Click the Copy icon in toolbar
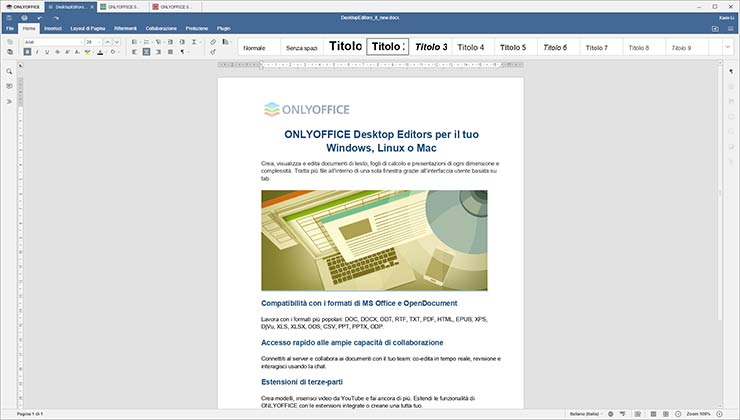 (9, 42)
